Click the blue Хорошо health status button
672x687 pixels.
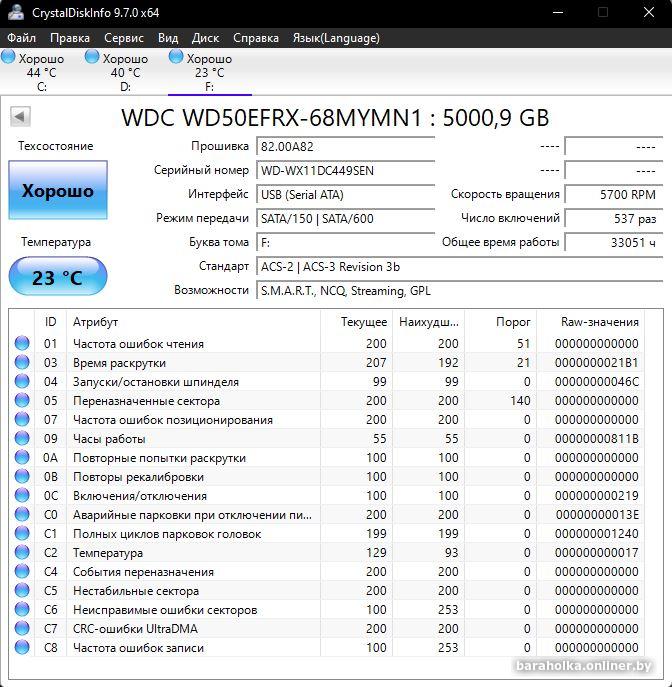(58, 190)
